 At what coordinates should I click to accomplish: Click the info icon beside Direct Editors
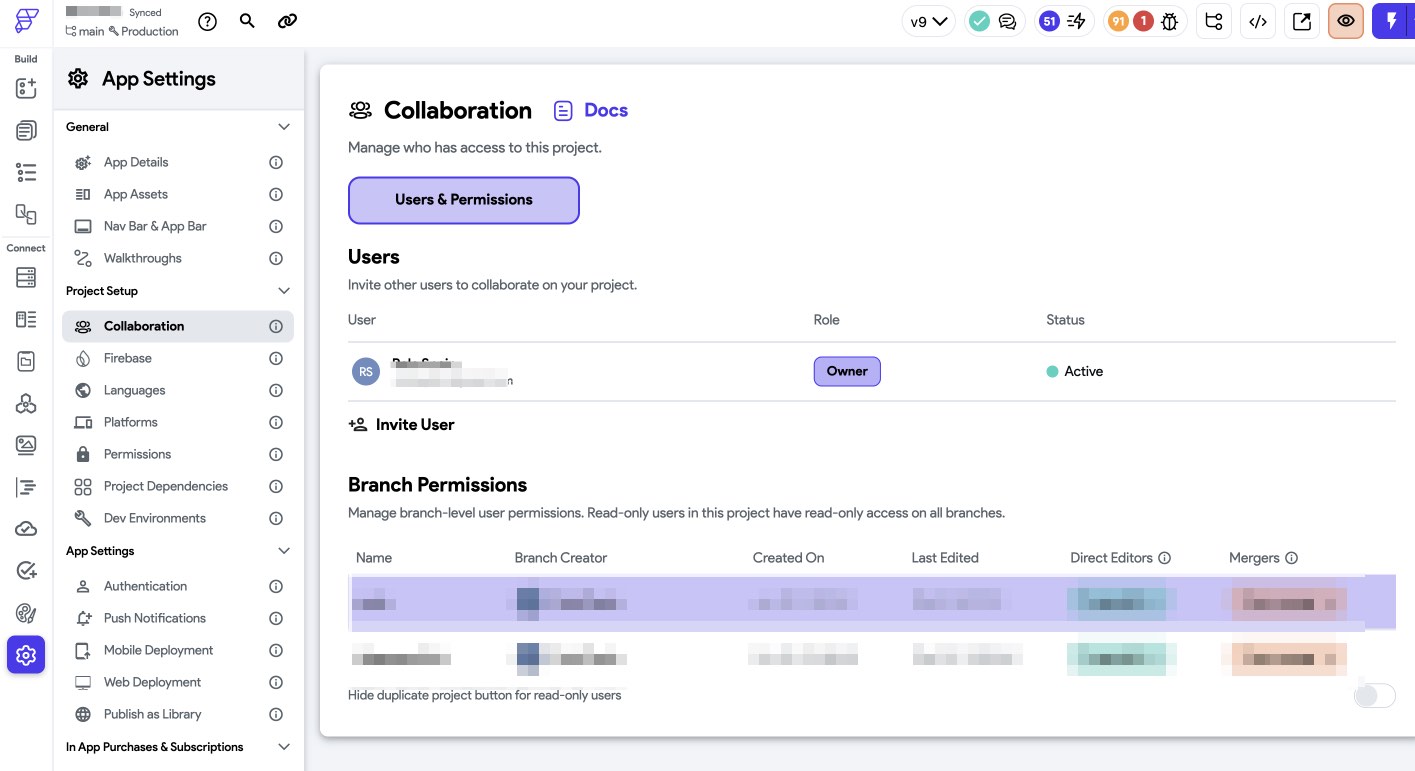pos(1165,558)
